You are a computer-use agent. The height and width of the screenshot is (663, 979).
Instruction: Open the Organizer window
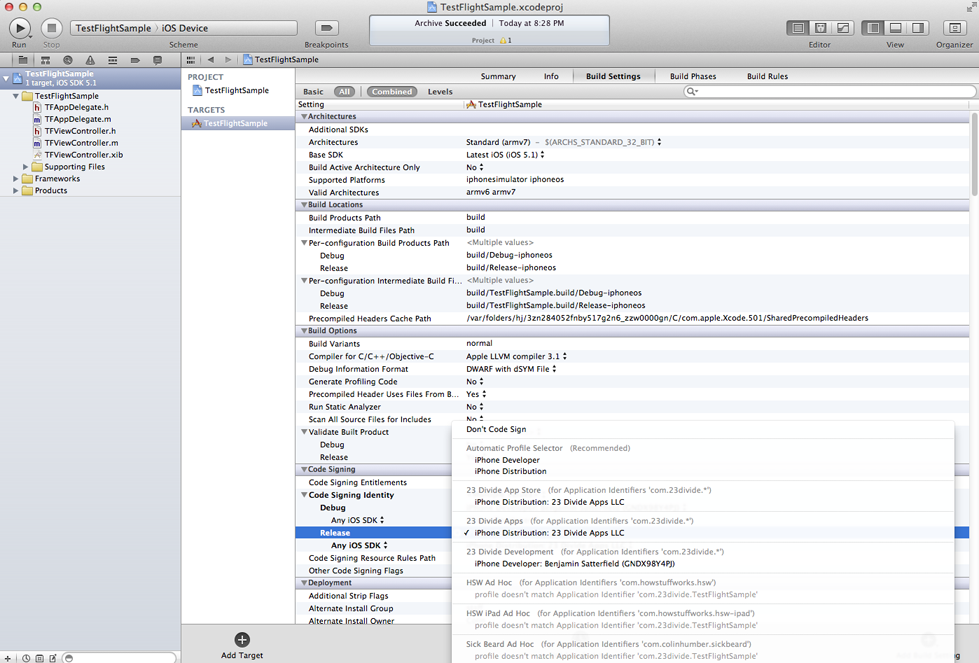coord(954,28)
